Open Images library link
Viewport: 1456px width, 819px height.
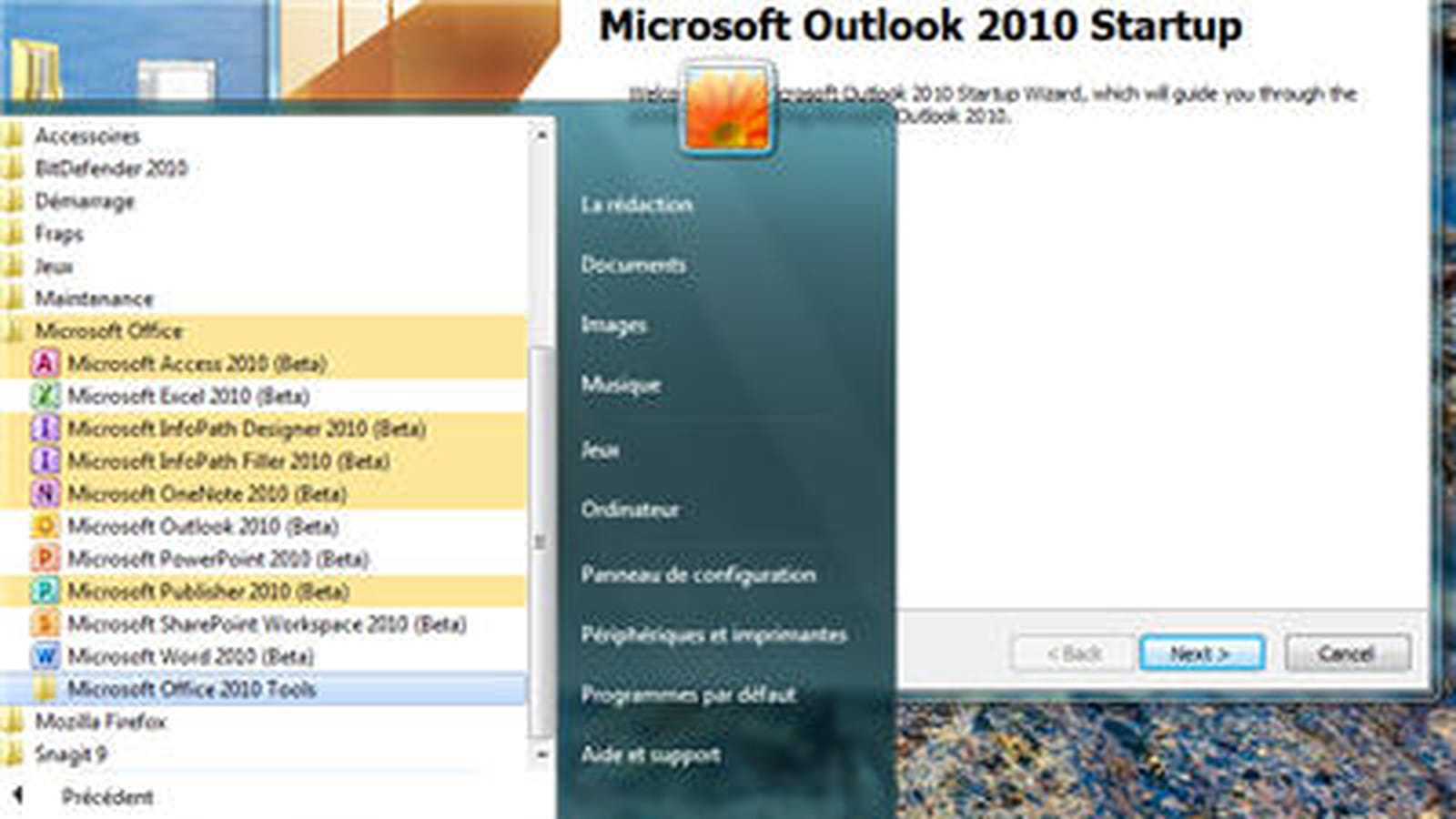point(613,325)
